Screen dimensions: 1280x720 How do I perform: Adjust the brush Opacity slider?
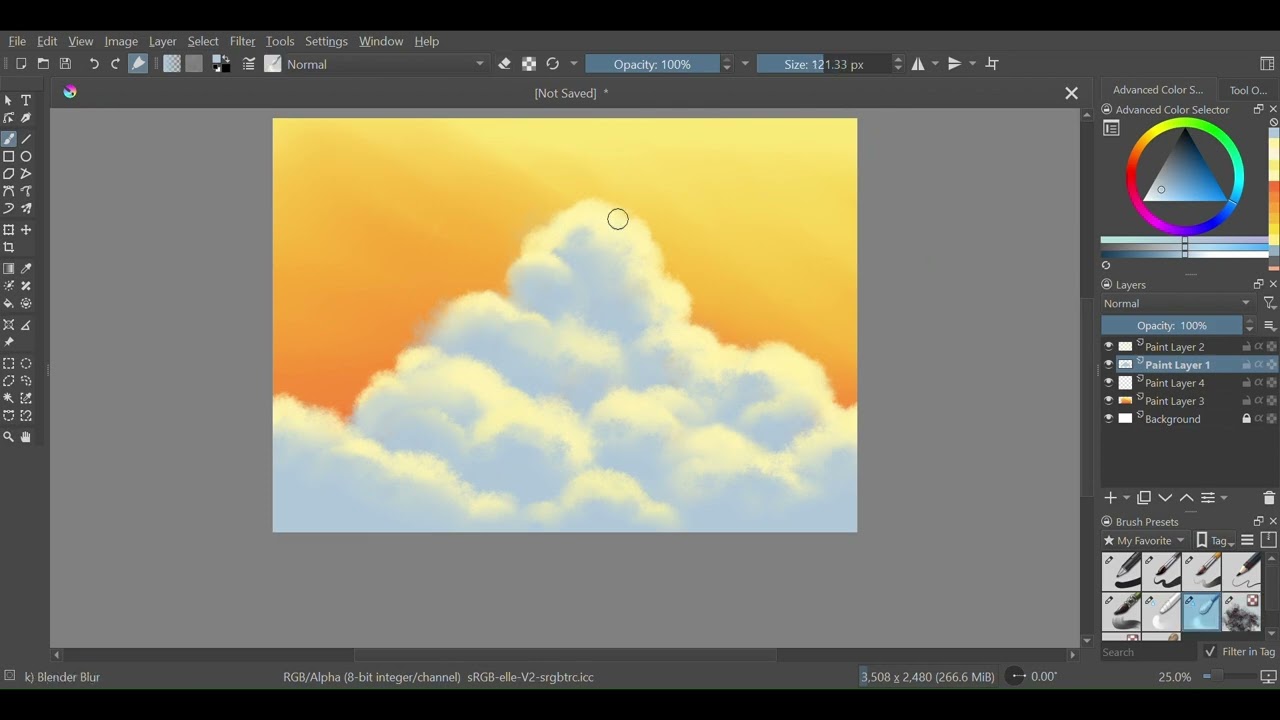(x=652, y=64)
